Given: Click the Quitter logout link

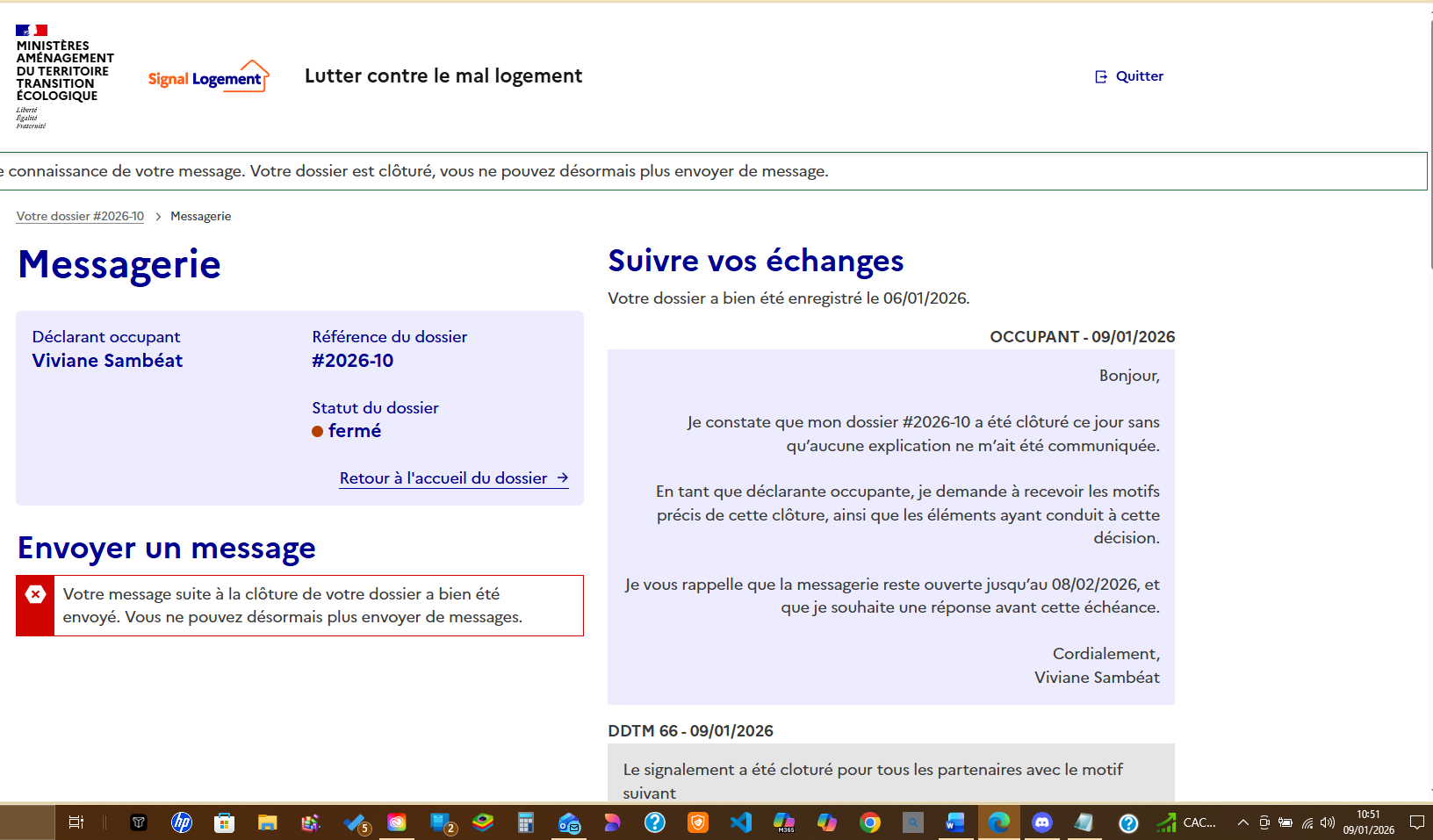Looking at the screenshot, I should point(1138,76).
